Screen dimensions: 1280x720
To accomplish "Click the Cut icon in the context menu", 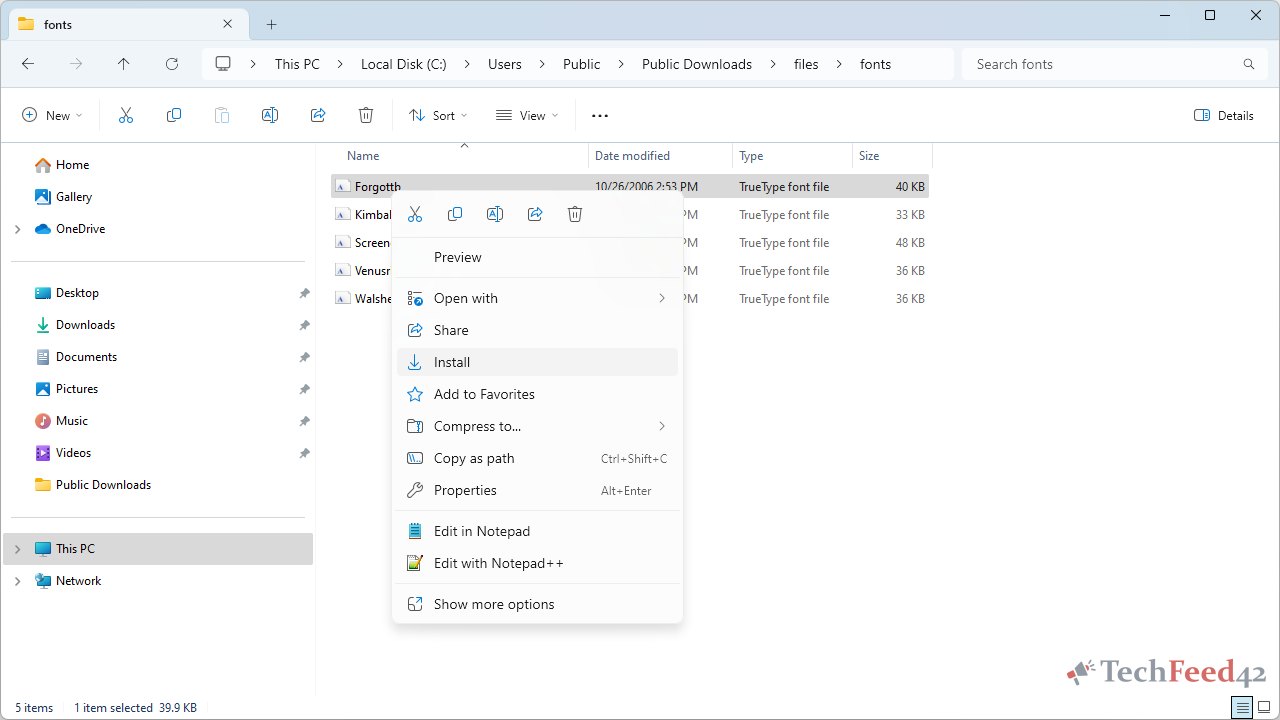I will click(415, 214).
